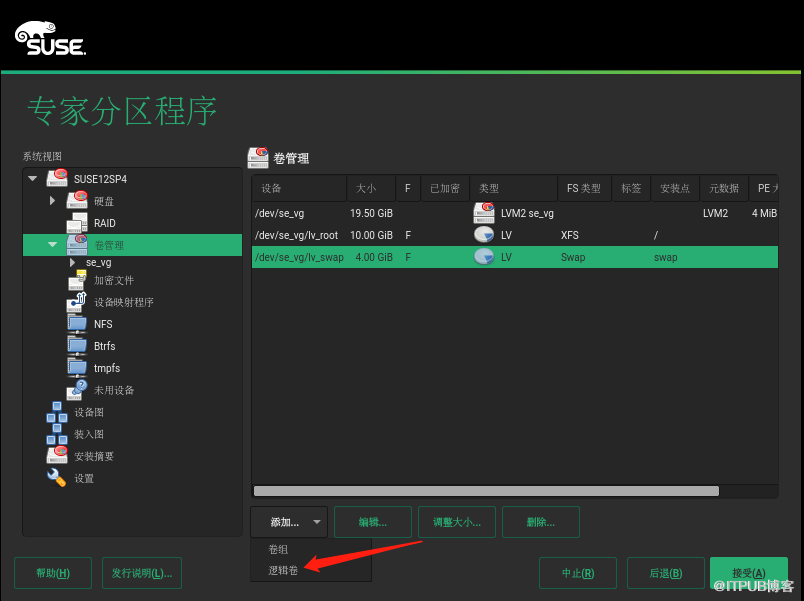Collapse the volume management tree node
804x601 pixels.
[x=52, y=245]
